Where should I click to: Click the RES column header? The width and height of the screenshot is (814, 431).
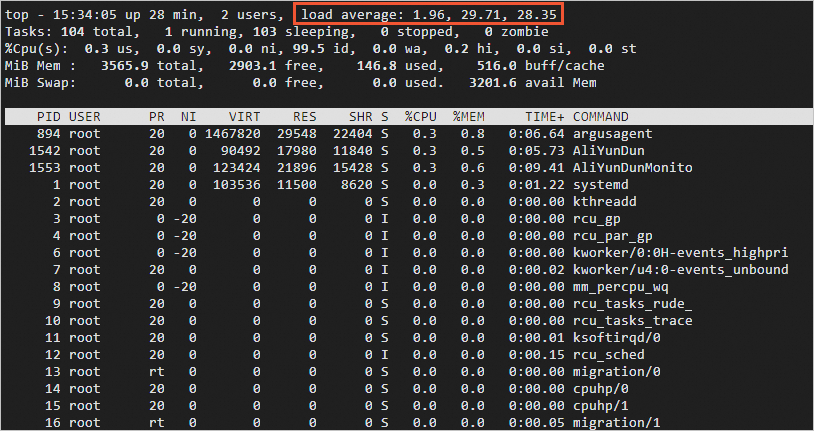pos(304,117)
